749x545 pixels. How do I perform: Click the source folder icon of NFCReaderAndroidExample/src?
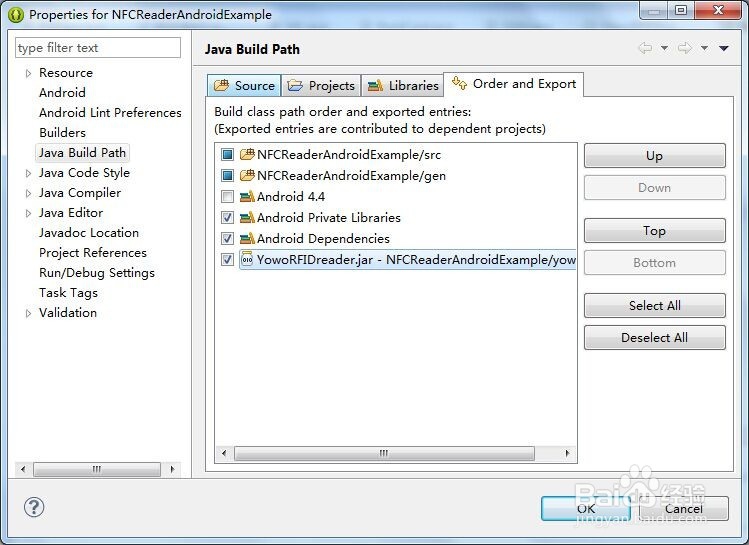247,154
